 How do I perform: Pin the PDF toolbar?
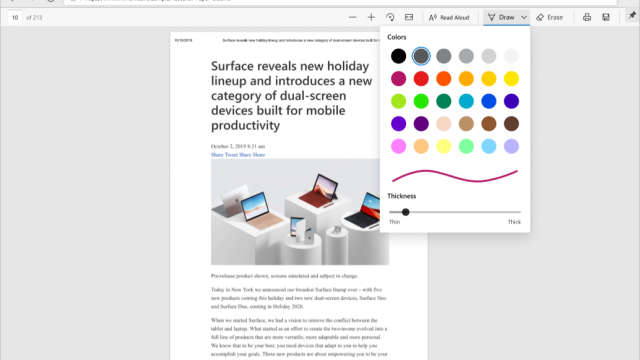[632, 16]
